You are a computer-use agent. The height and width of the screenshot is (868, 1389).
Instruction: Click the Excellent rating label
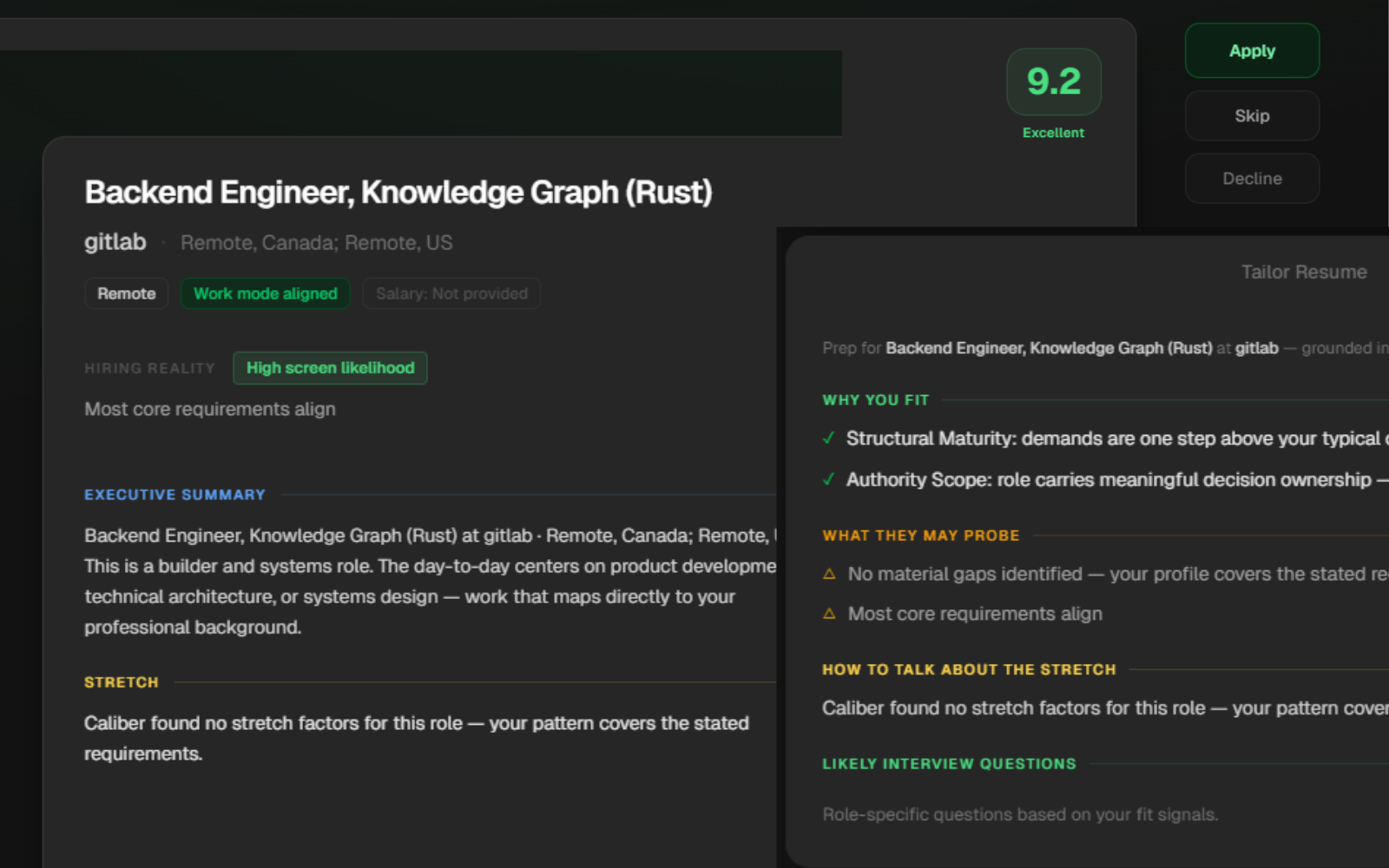click(x=1053, y=133)
